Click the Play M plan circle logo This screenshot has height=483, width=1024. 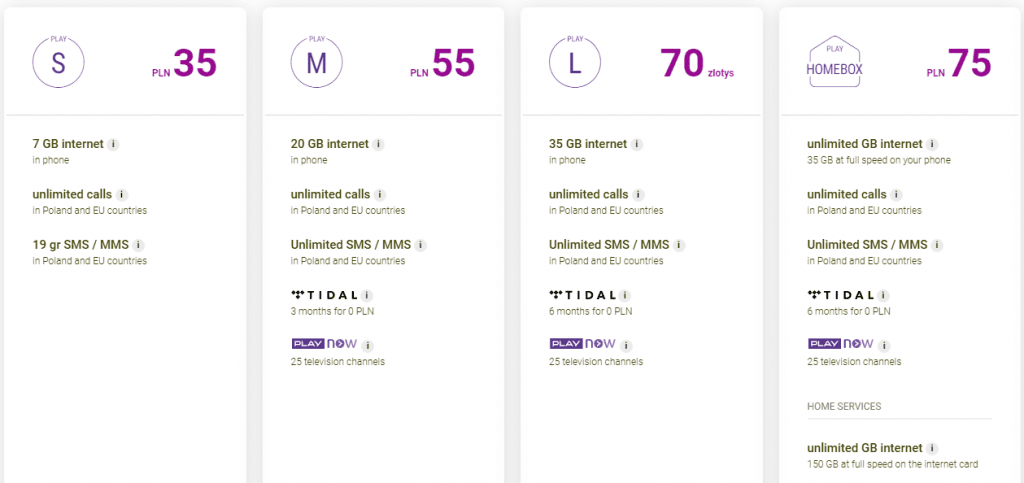[x=316, y=64]
